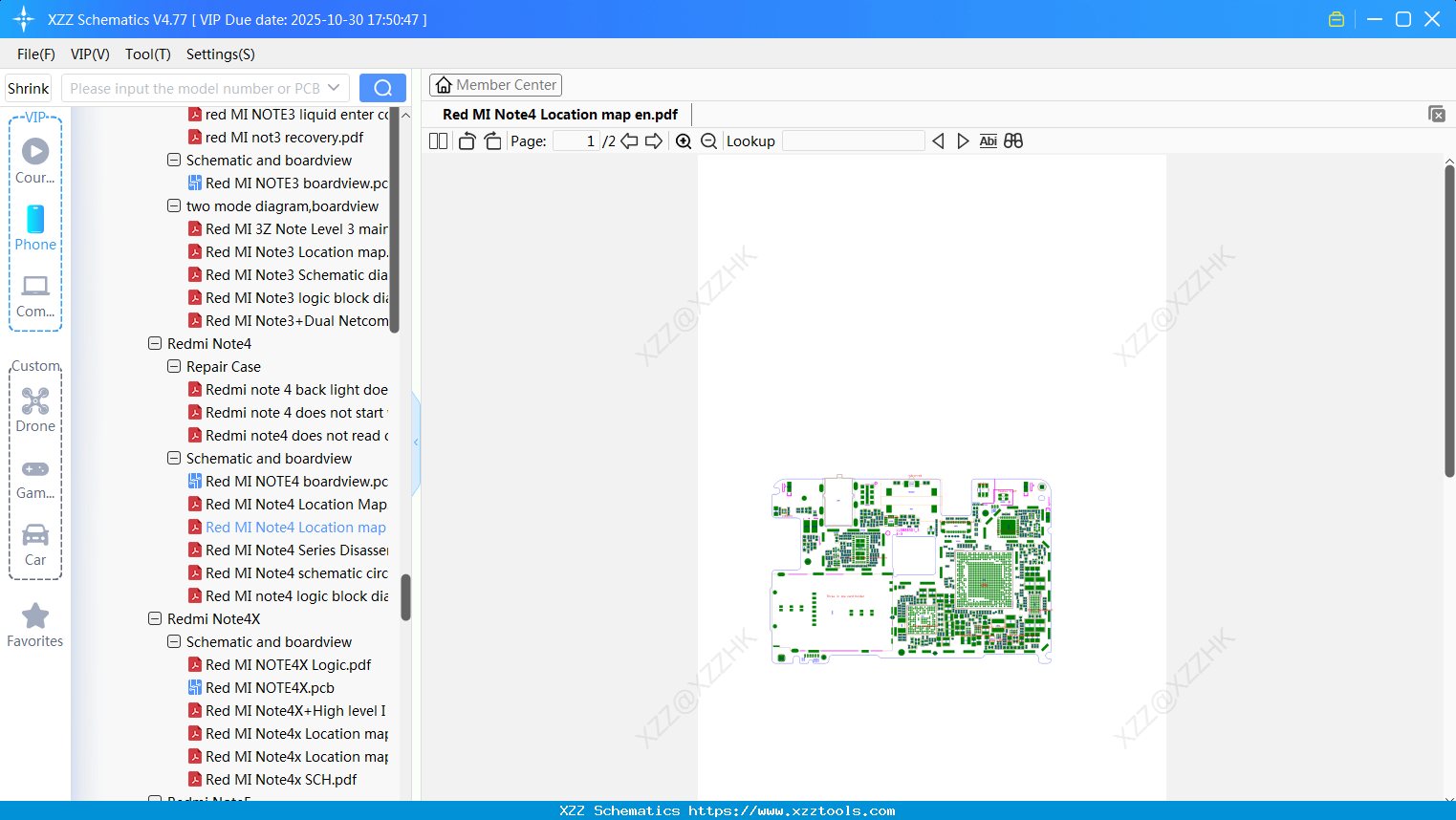Open the VIP(V) menu
Viewport: 1456px width, 820px height.
tap(90, 54)
